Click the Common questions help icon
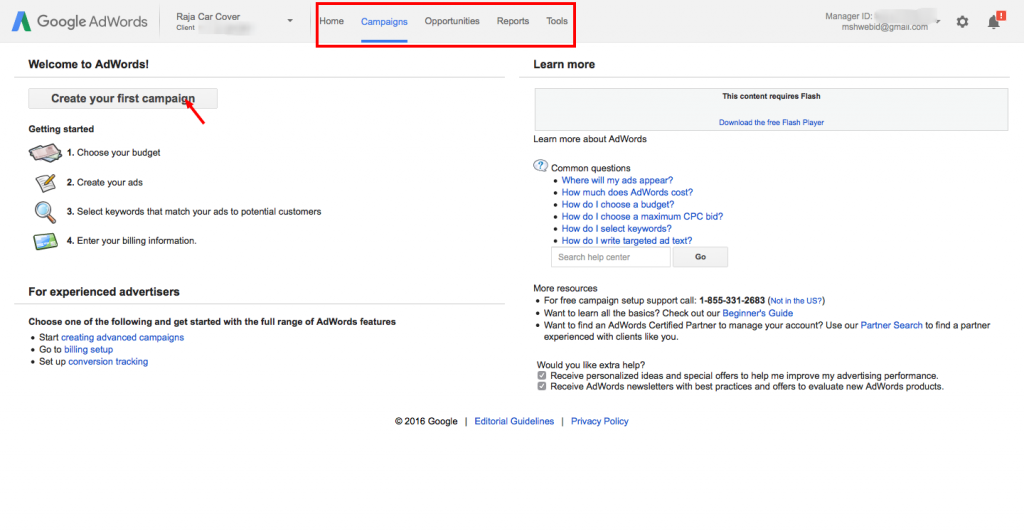Viewport: 1024px width, 531px height. coord(541,166)
